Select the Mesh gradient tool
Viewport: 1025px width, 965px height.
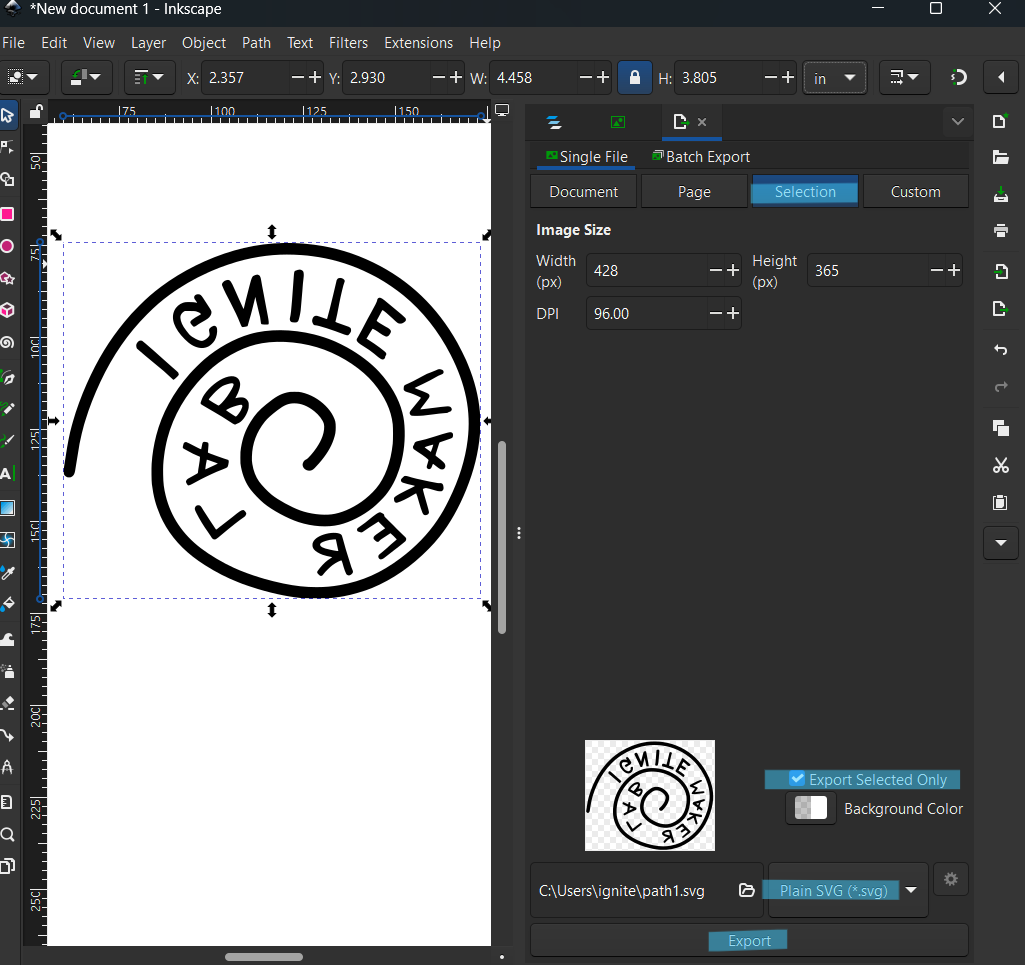coord(8,540)
